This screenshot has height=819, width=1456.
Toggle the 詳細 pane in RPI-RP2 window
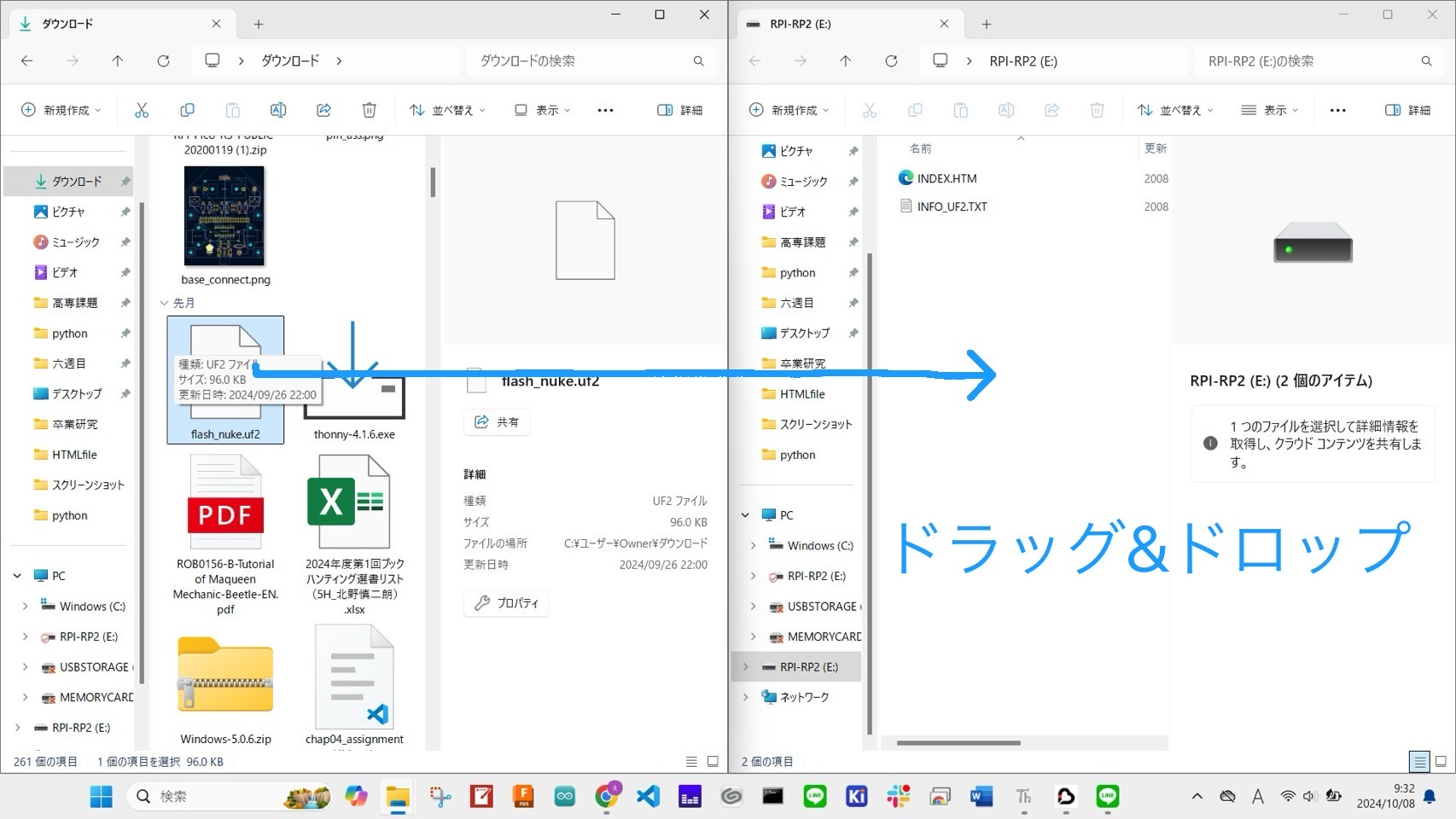pyautogui.click(x=1408, y=110)
